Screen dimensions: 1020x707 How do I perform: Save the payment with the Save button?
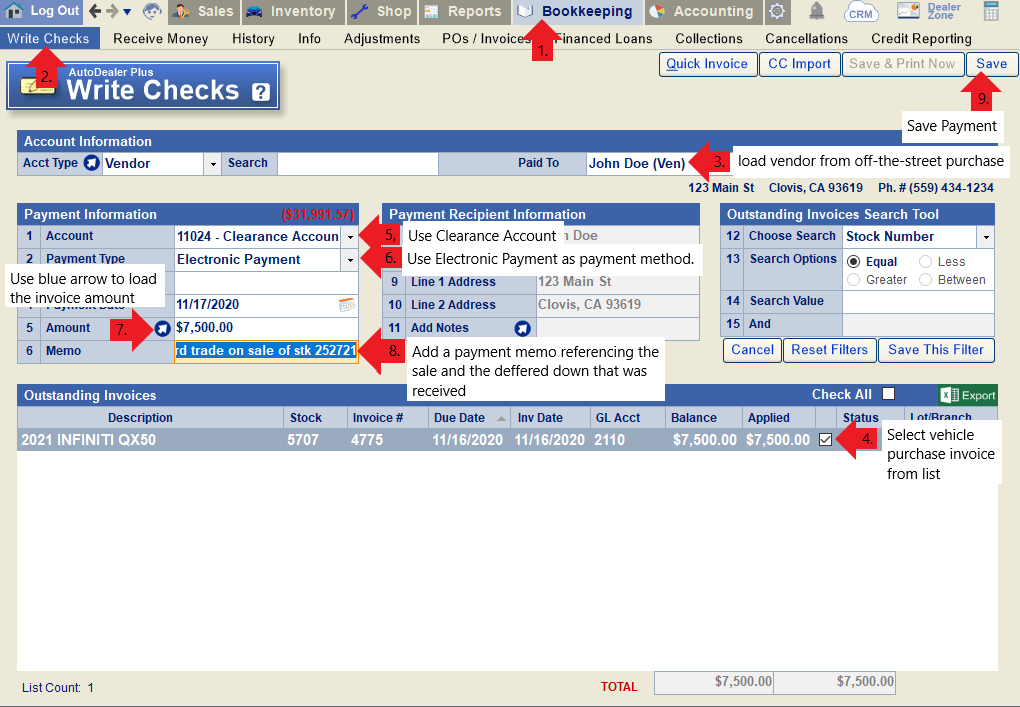click(x=991, y=64)
